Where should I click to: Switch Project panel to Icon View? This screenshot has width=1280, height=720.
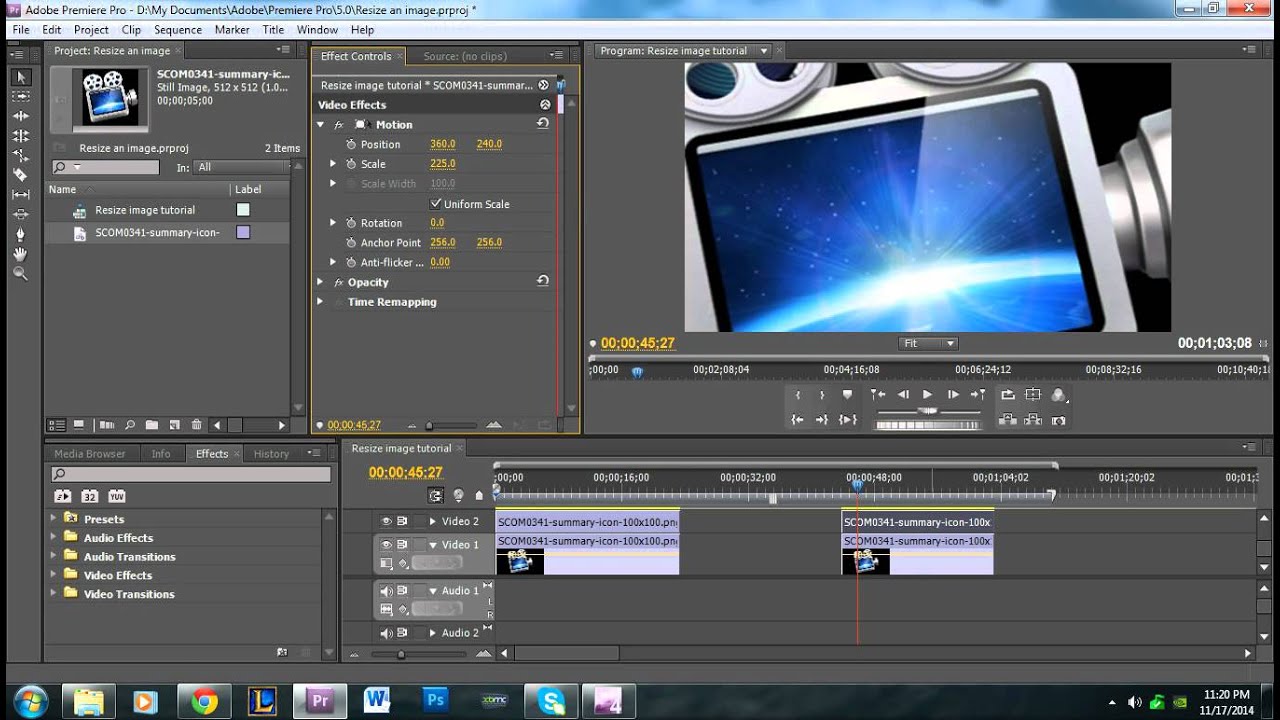point(79,425)
